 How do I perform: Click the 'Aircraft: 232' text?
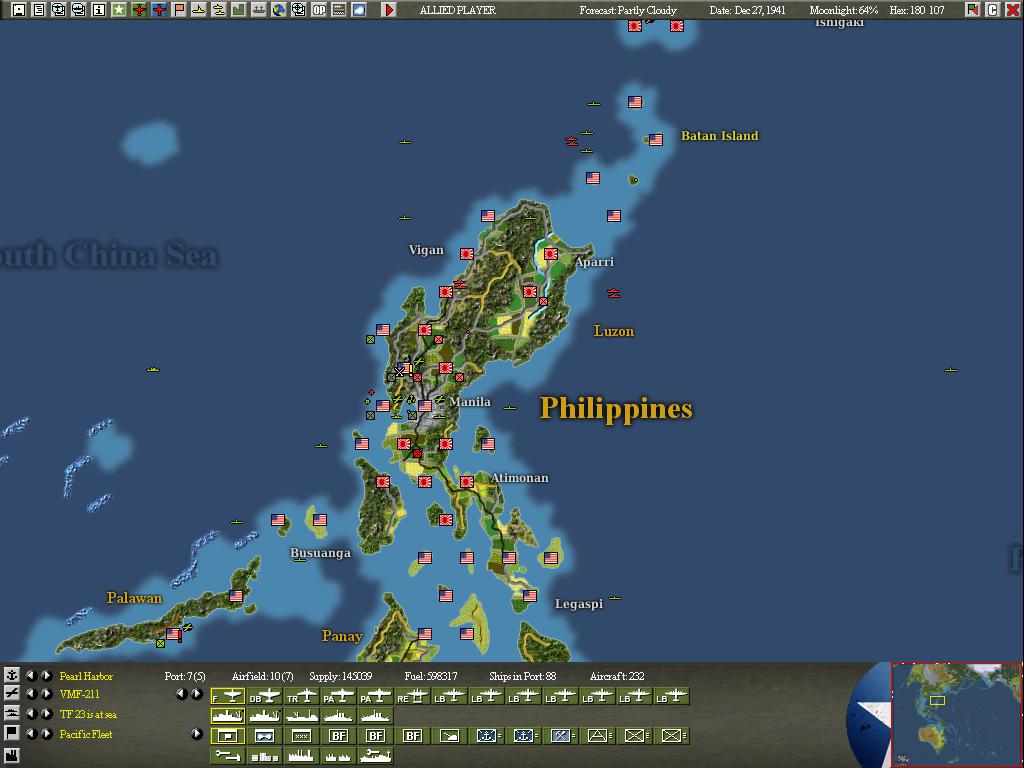[x=616, y=676]
